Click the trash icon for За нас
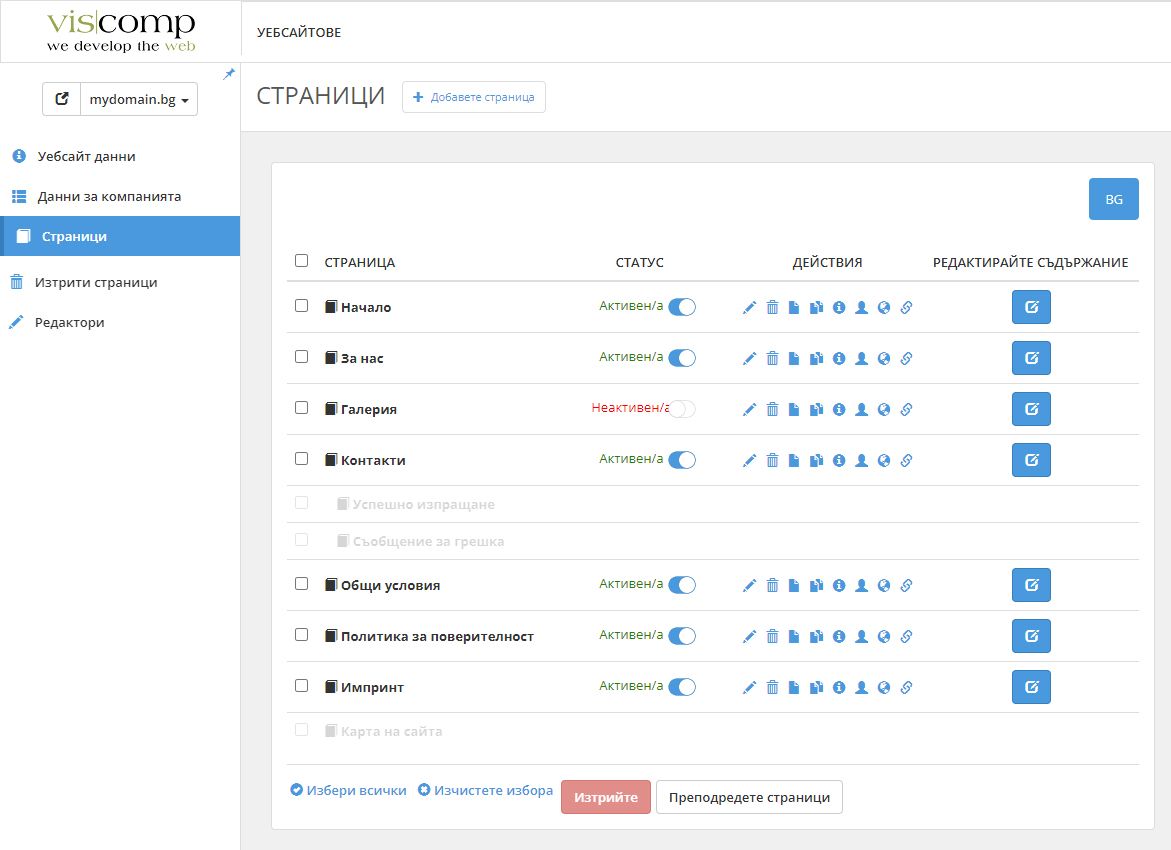The height and width of the screenshot is (850, 1171). pos(772,359)
